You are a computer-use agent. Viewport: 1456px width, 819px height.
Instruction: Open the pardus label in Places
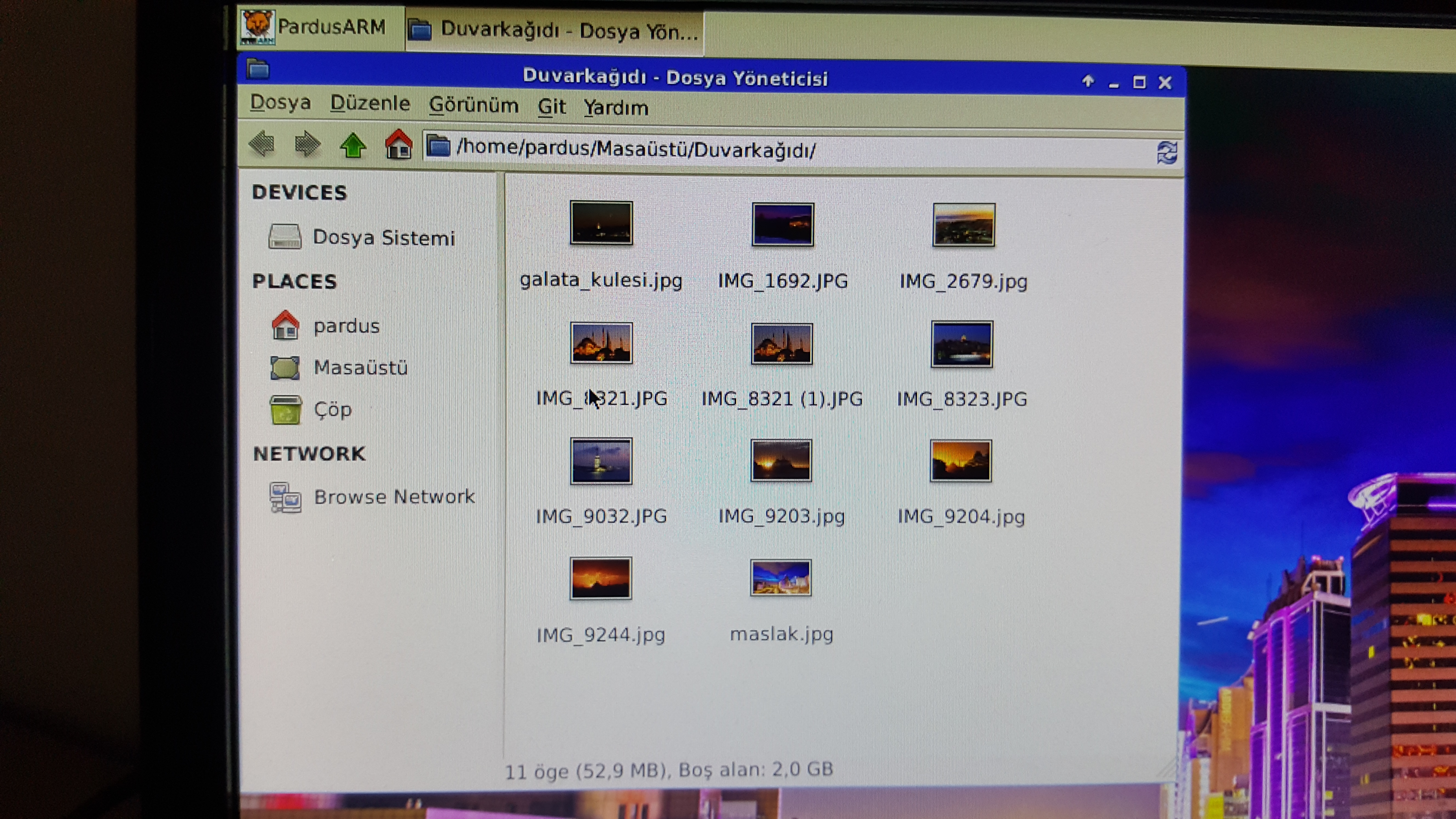[346, 326]
